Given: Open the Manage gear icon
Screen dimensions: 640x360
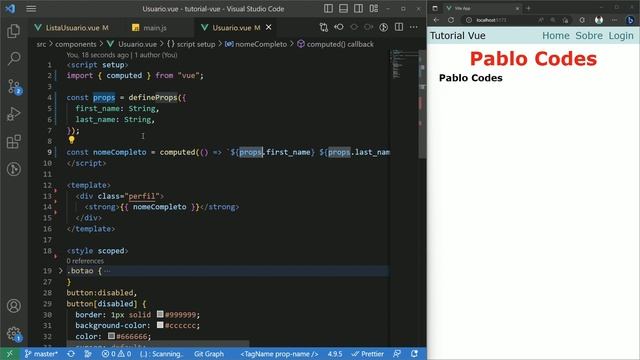Looking at the screenshot, I should click(14, 334).
